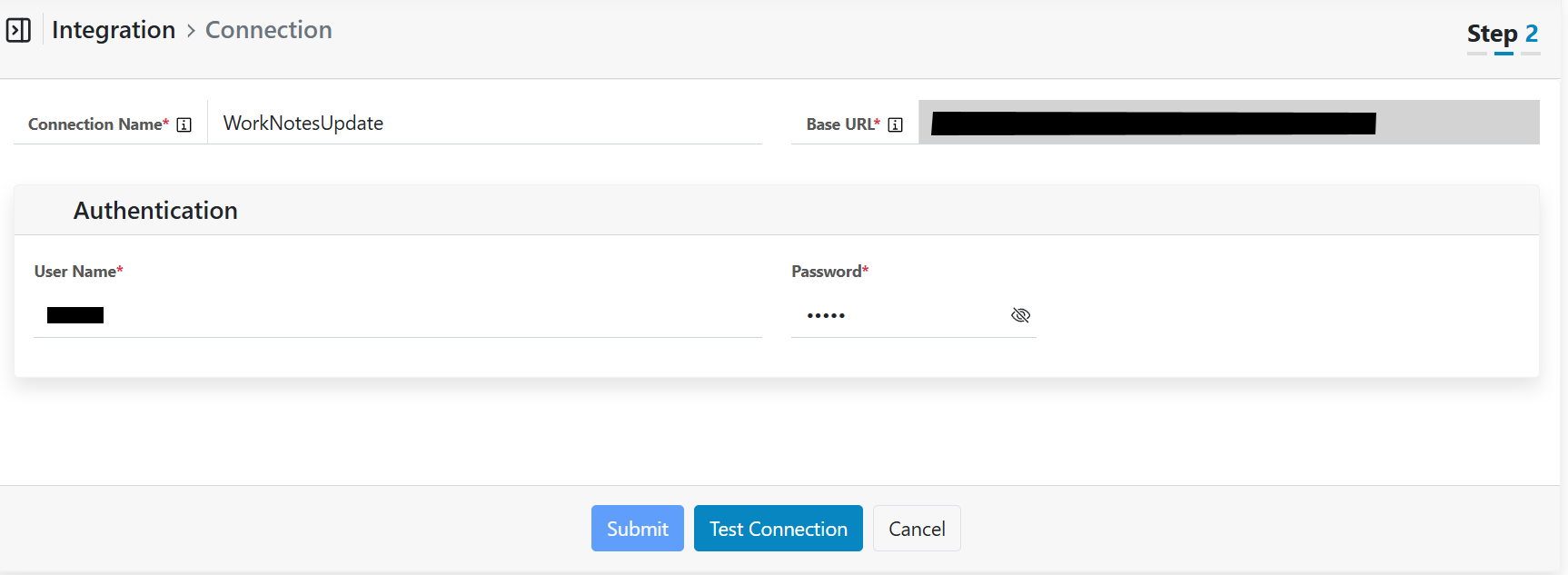Click the third step indicator bar

1531,54
